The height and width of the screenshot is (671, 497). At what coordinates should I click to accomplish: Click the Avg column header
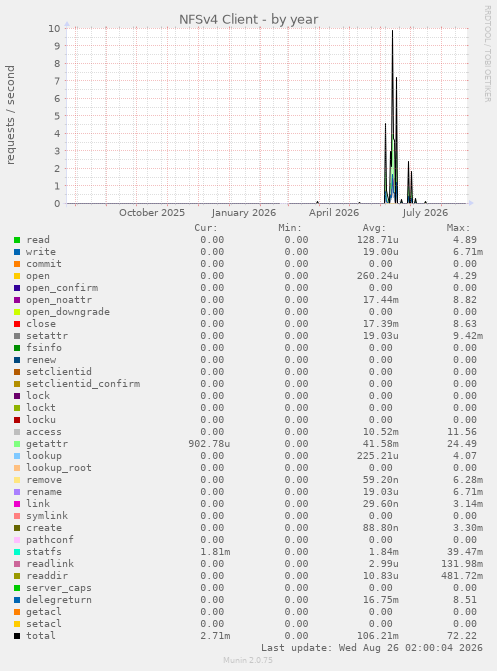point(374,228)
